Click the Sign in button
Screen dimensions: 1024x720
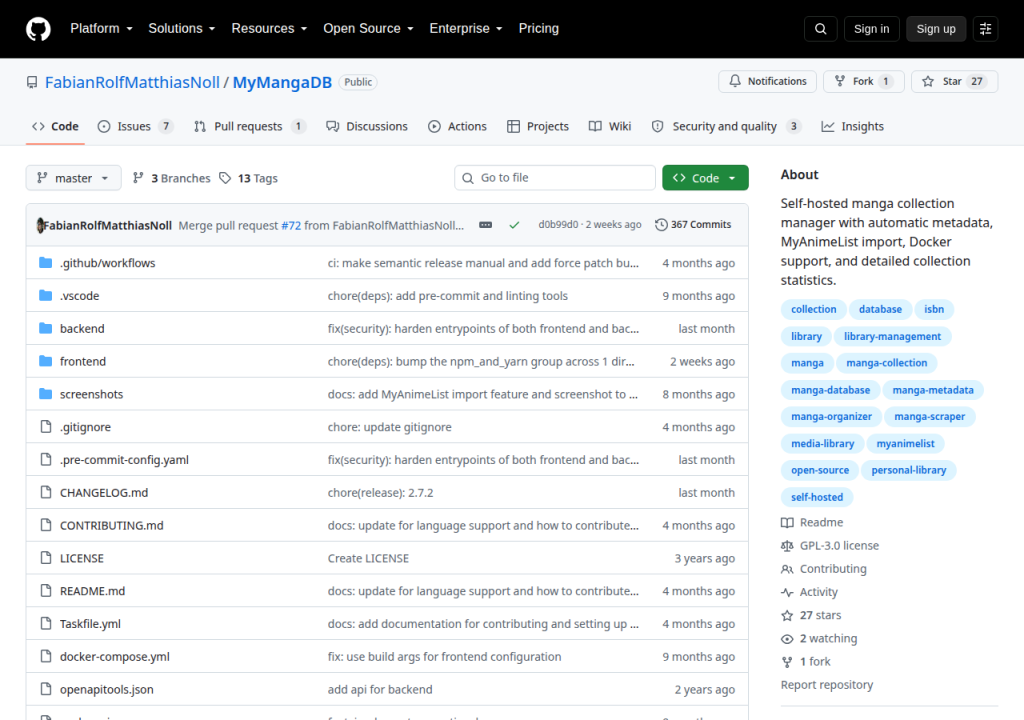[x=871, y=29]
